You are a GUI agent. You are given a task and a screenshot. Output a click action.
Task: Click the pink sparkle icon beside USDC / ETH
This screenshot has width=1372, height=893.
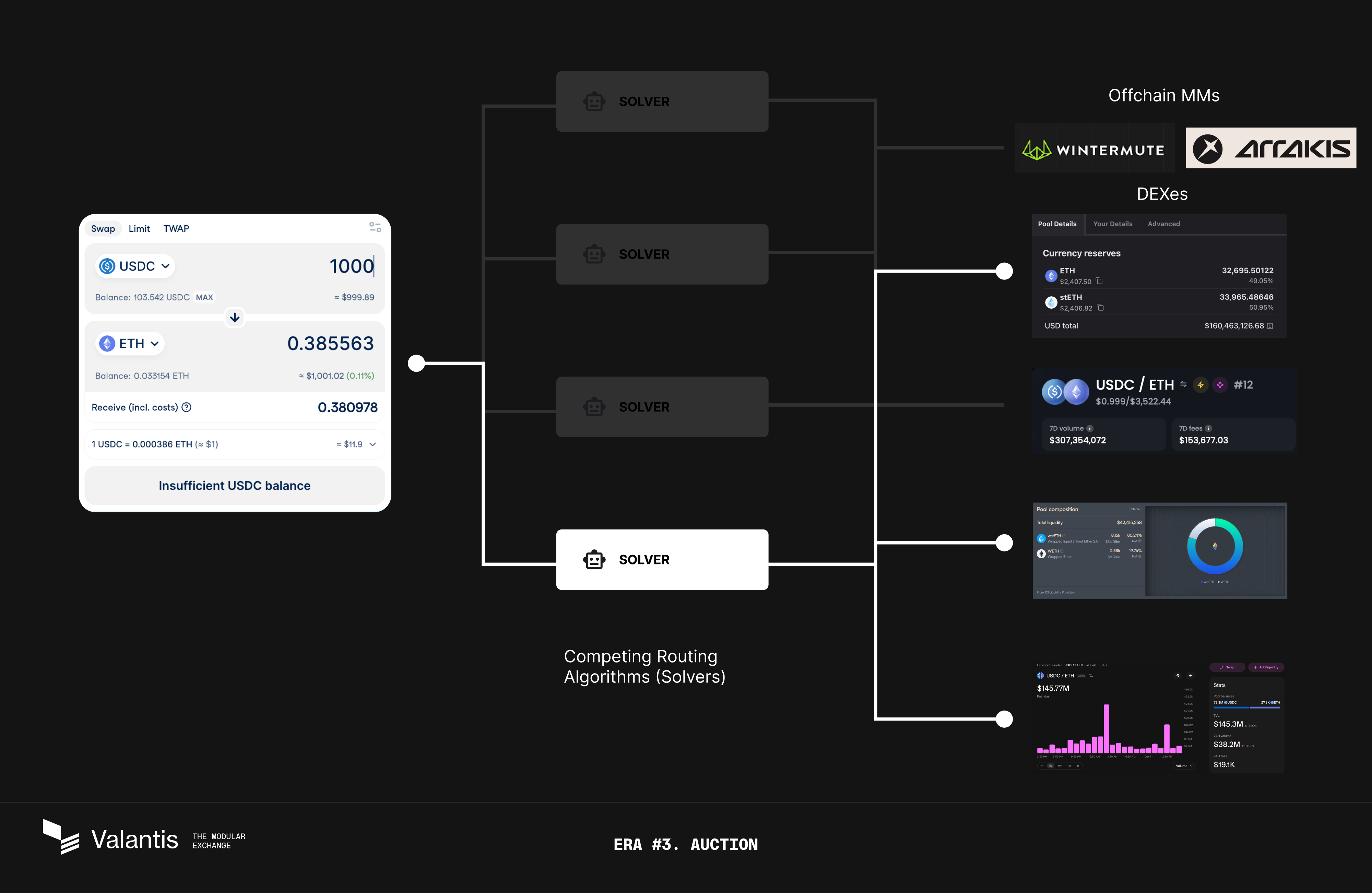click(1220, 384)
